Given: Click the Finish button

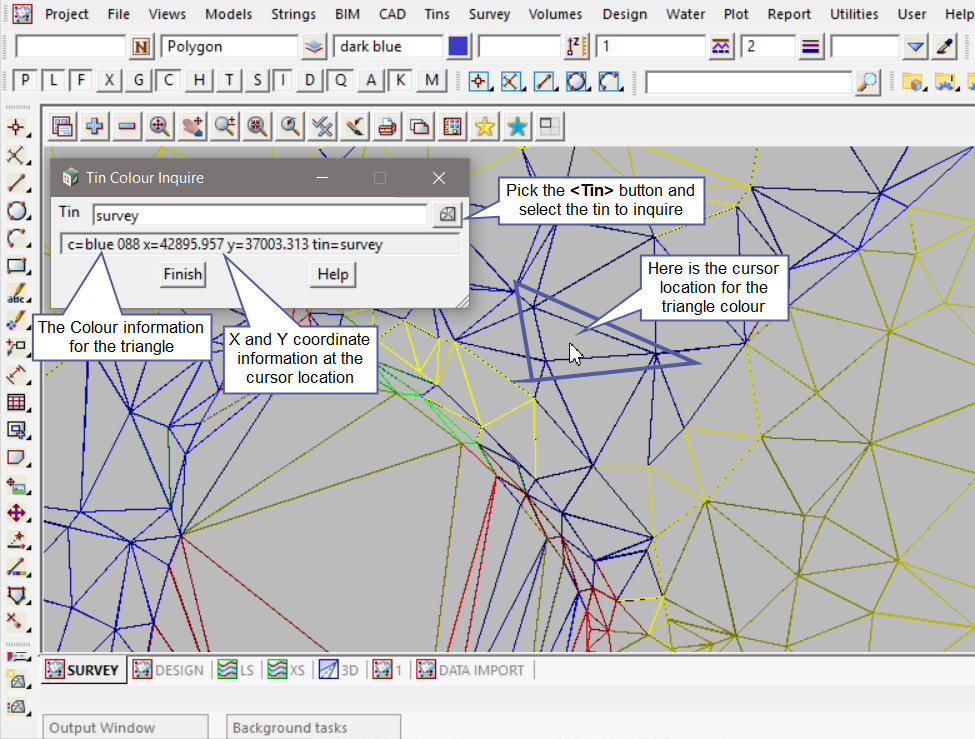Looking at the screenshot, I should [182, 274].
